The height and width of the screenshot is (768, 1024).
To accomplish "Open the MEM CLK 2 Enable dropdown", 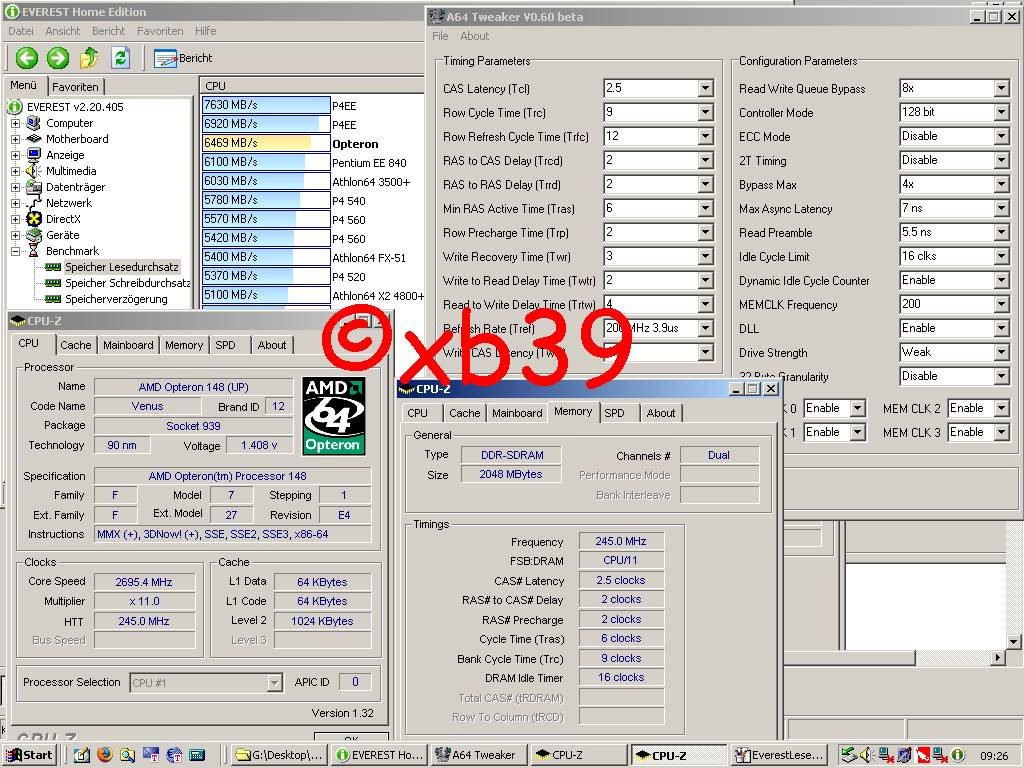I will pyautogui.click(x=1002, y=408).
